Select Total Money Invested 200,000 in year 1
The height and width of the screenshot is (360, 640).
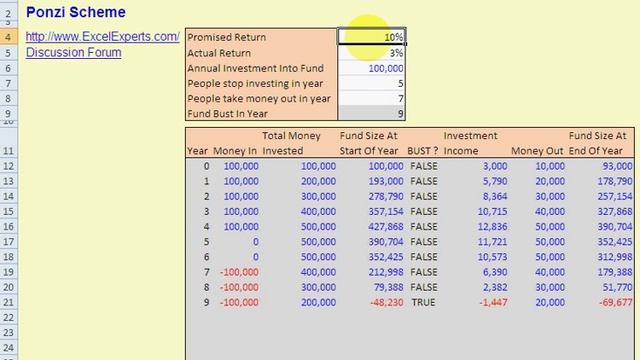(x=318, y=181)
